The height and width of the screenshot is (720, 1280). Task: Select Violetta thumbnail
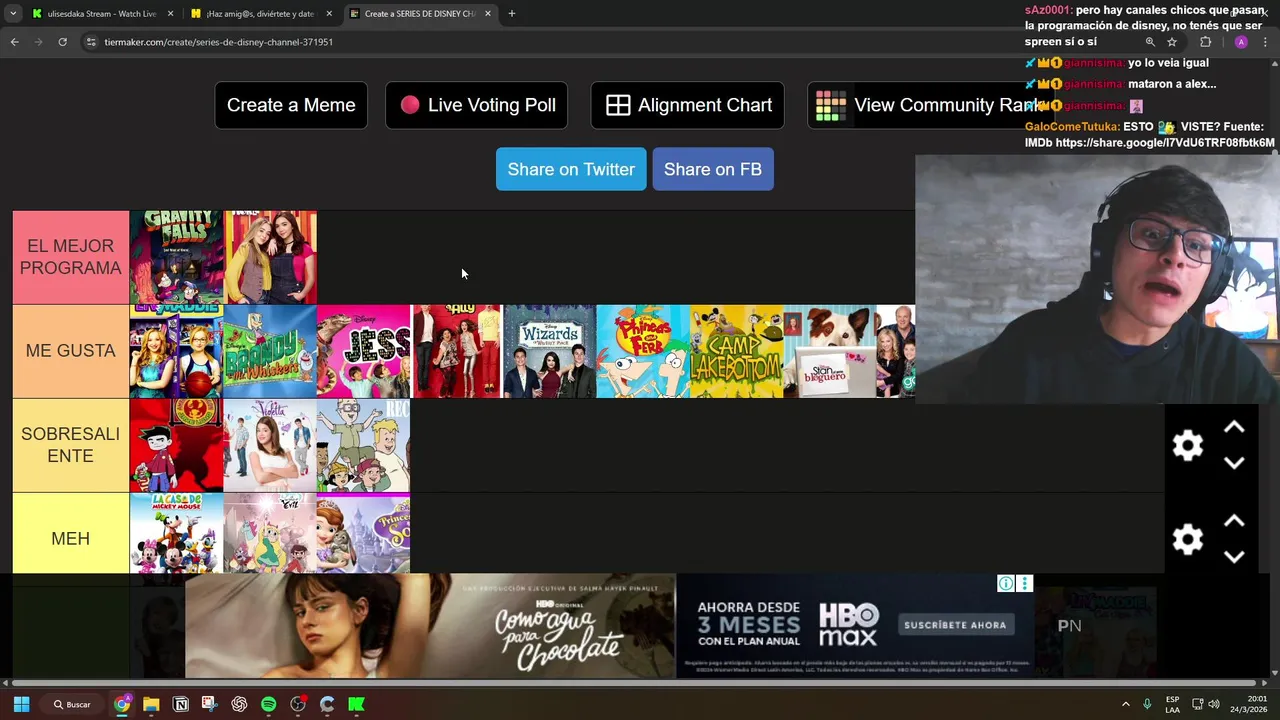click(270, 445)
